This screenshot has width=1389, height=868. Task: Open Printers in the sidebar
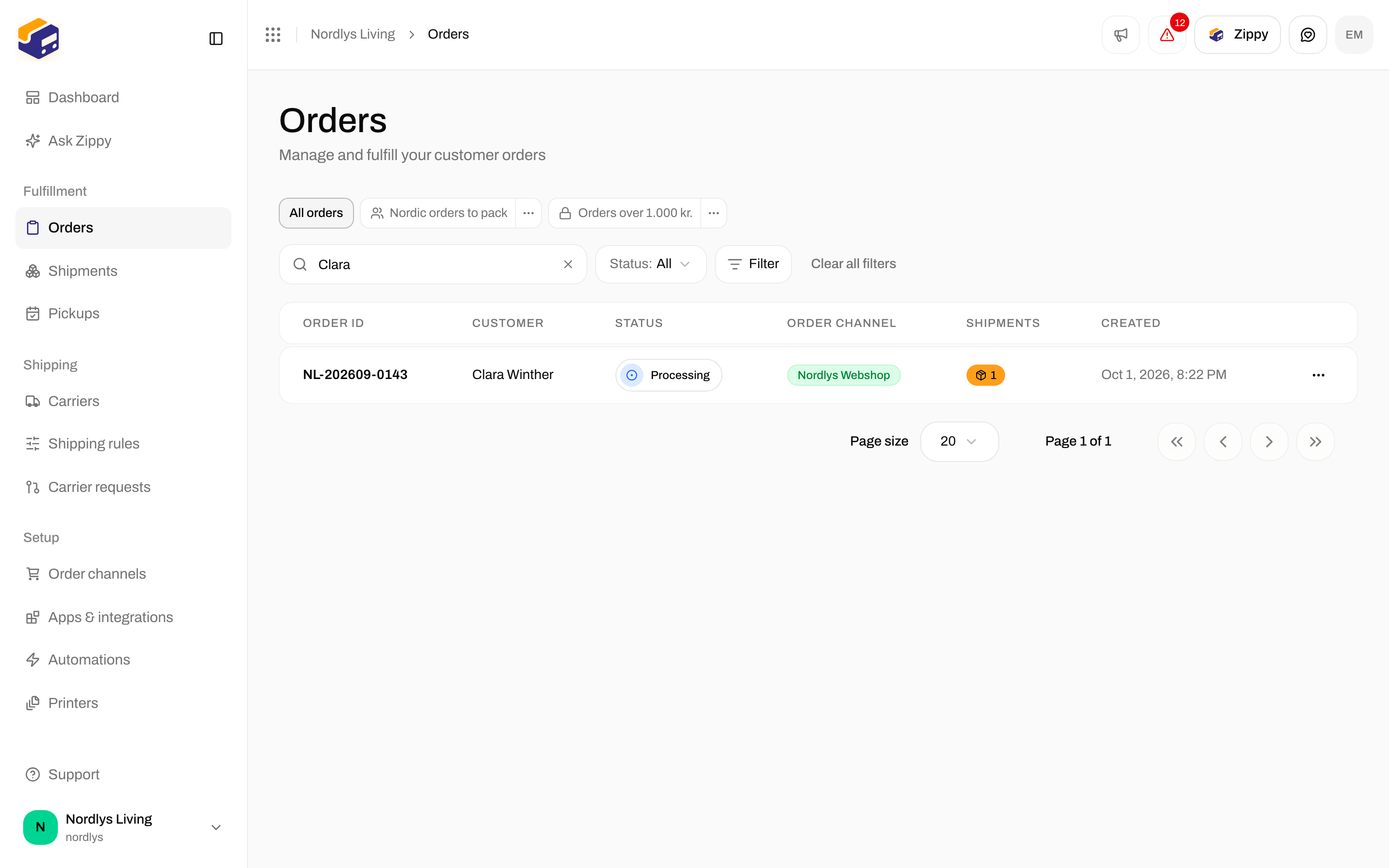[123, 703]
